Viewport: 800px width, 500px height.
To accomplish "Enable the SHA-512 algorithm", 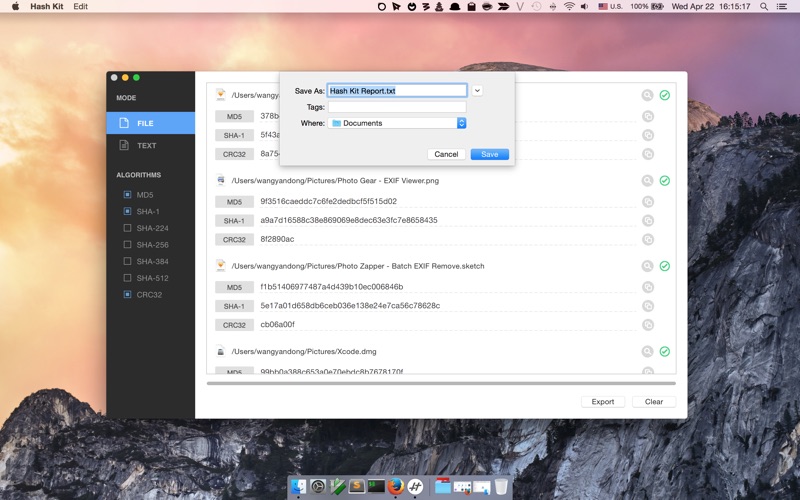I will [x=128, y=278].
